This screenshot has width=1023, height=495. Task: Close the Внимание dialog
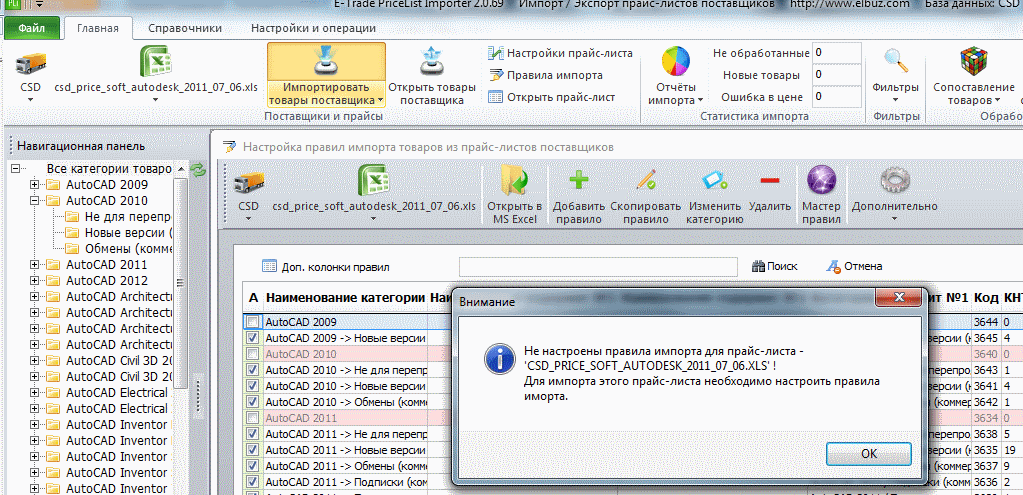pyautogui.click(x=898, y=297)
